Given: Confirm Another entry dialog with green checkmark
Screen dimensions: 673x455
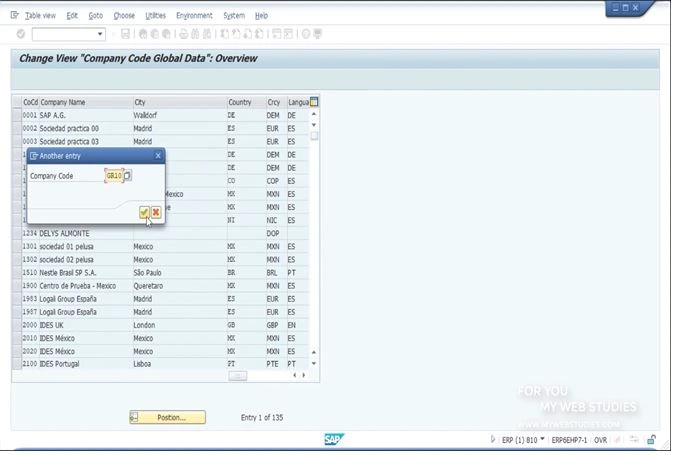Looking at the screenshot, I should click(144, 212).
